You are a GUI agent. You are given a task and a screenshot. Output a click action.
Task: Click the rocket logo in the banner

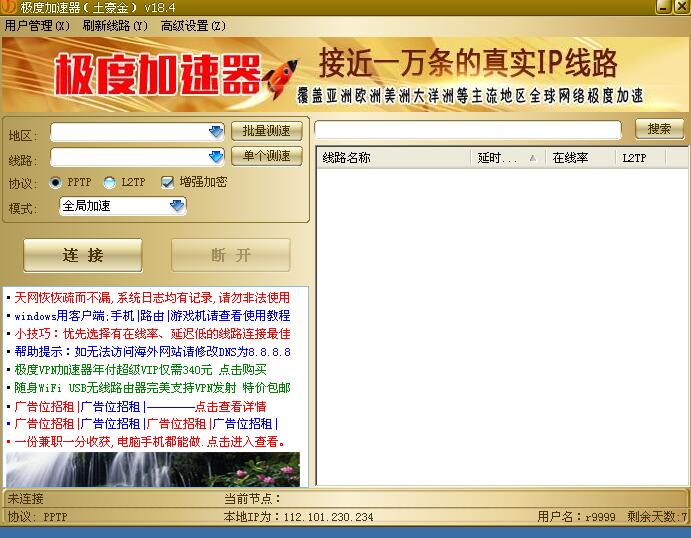coord(280,76)
